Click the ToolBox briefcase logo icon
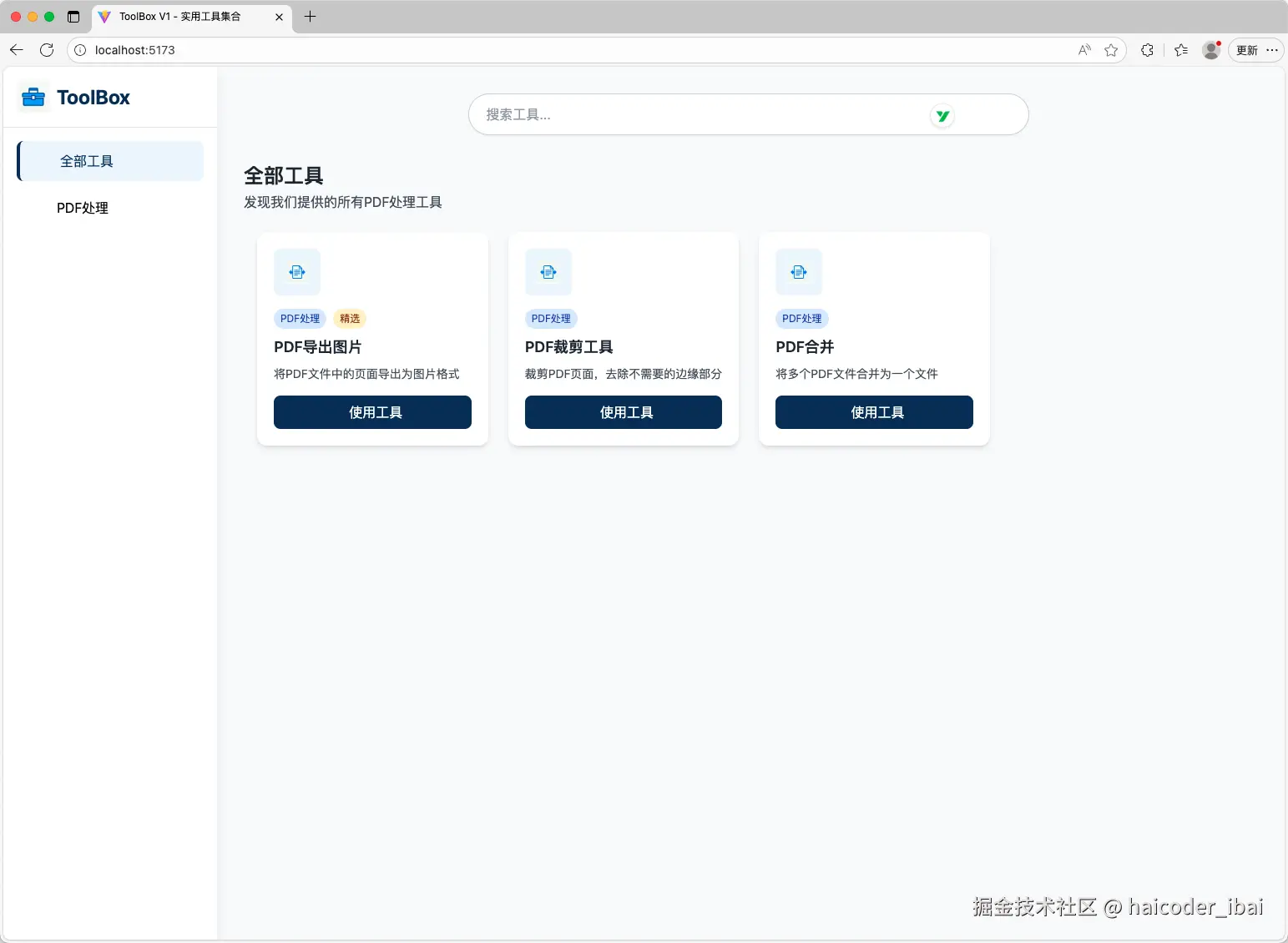Image resolution: width=1288 pixels, height=943 pixels. [x=33, y=98]
